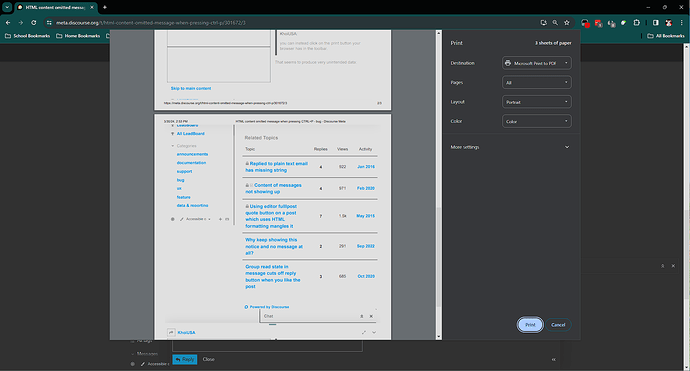
Task: Click KhoiUSA username in preview footer
Action: [187, 333]
